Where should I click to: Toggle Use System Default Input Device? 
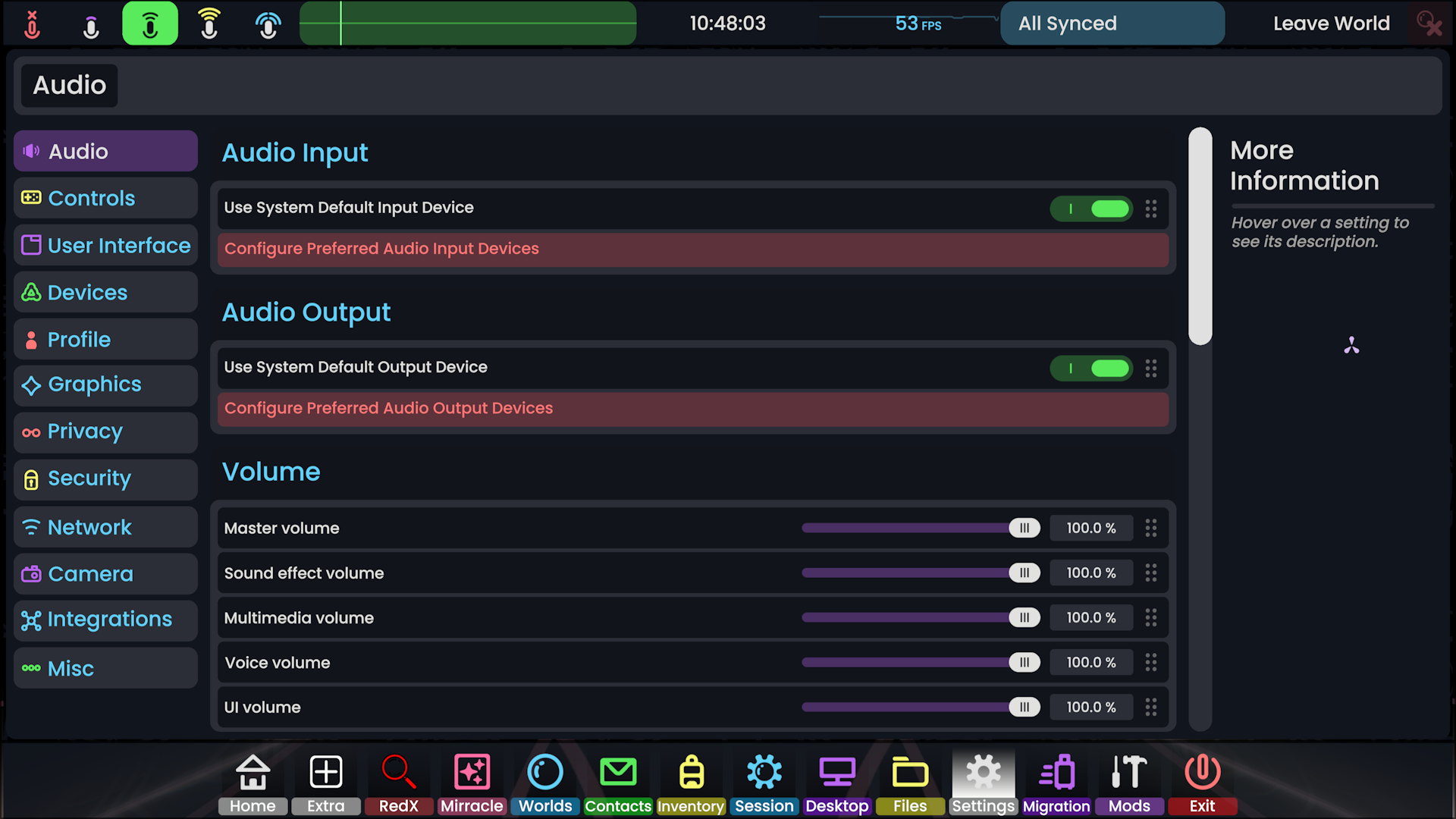[1091, 209]
